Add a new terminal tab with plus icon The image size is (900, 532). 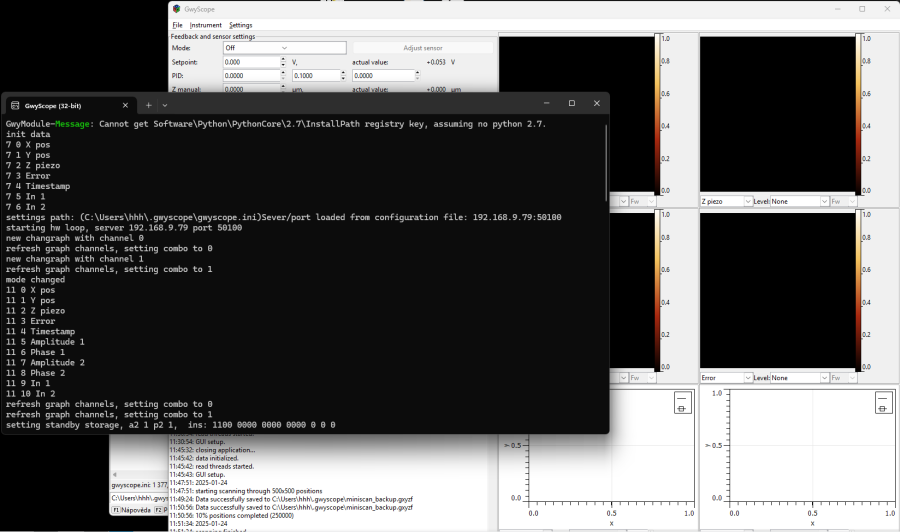(148, 105)
